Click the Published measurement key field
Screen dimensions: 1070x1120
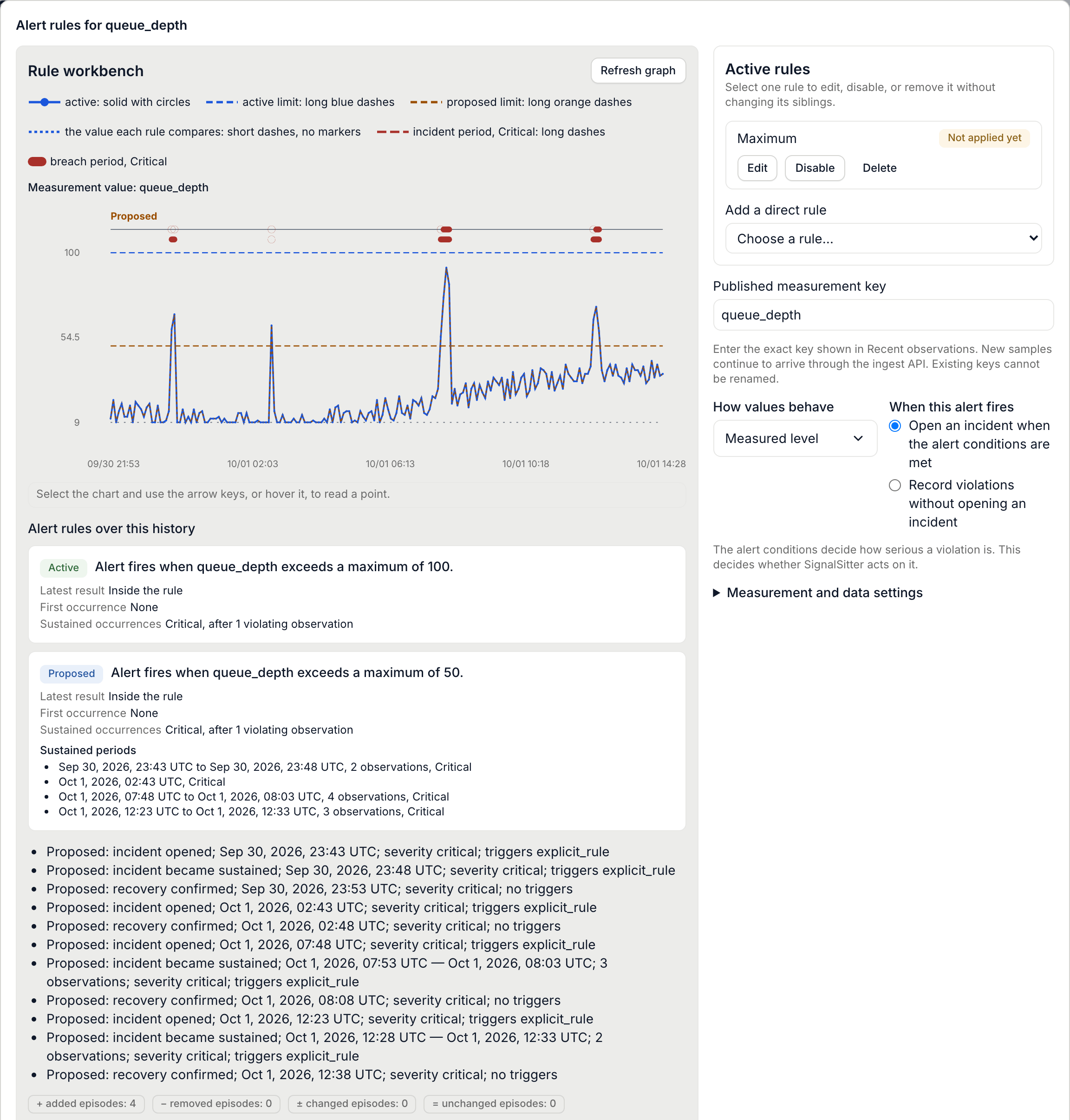883,315
